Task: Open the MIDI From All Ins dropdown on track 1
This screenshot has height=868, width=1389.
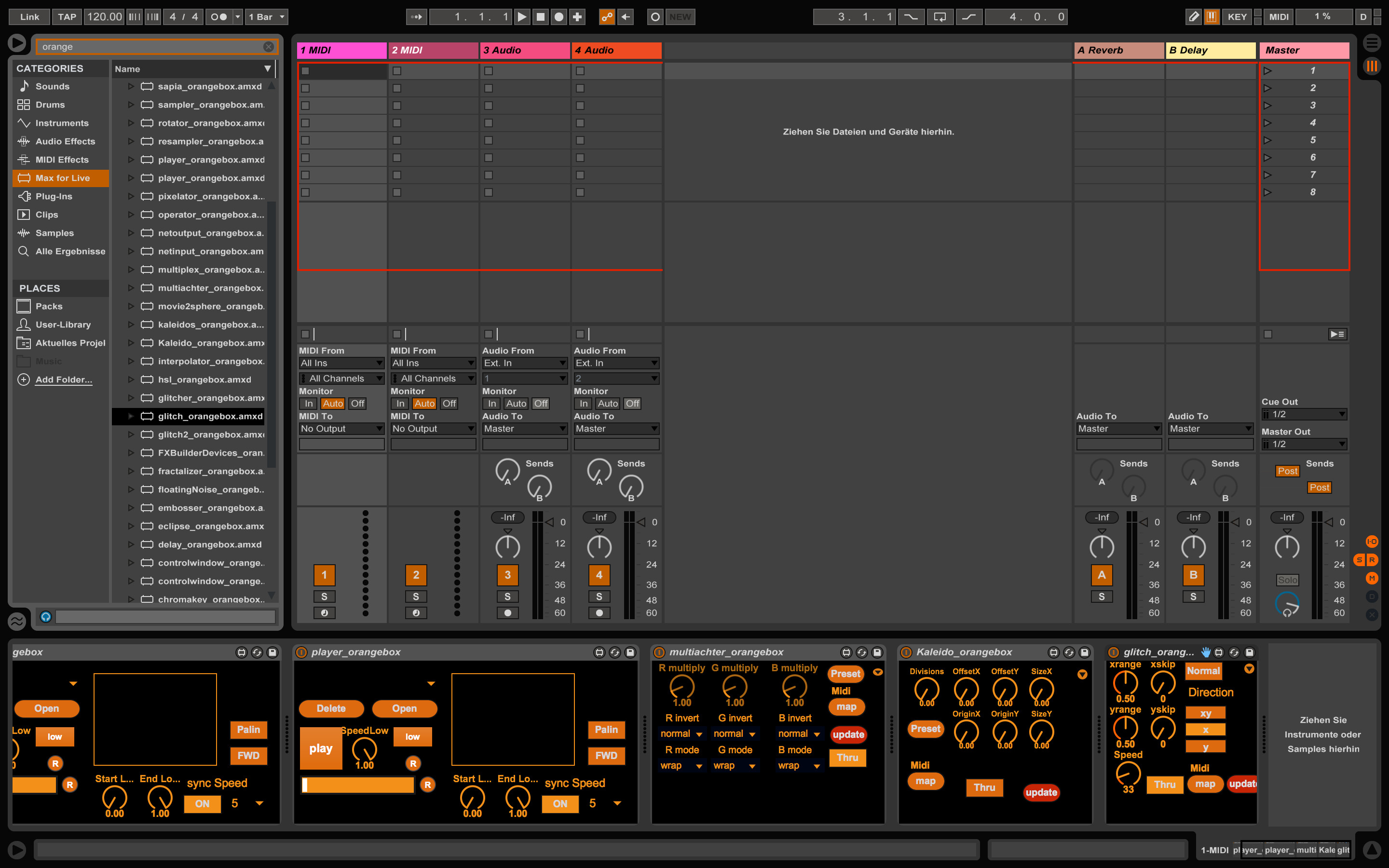Action: point(341,363)
